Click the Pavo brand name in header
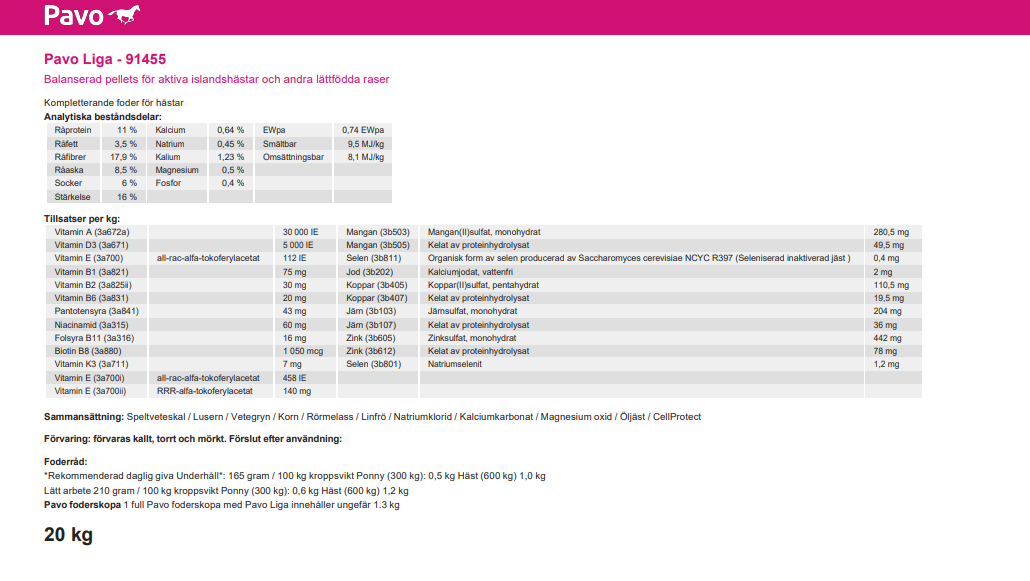The width and height of the screenshot is (1030, 581). coord(74,16)
